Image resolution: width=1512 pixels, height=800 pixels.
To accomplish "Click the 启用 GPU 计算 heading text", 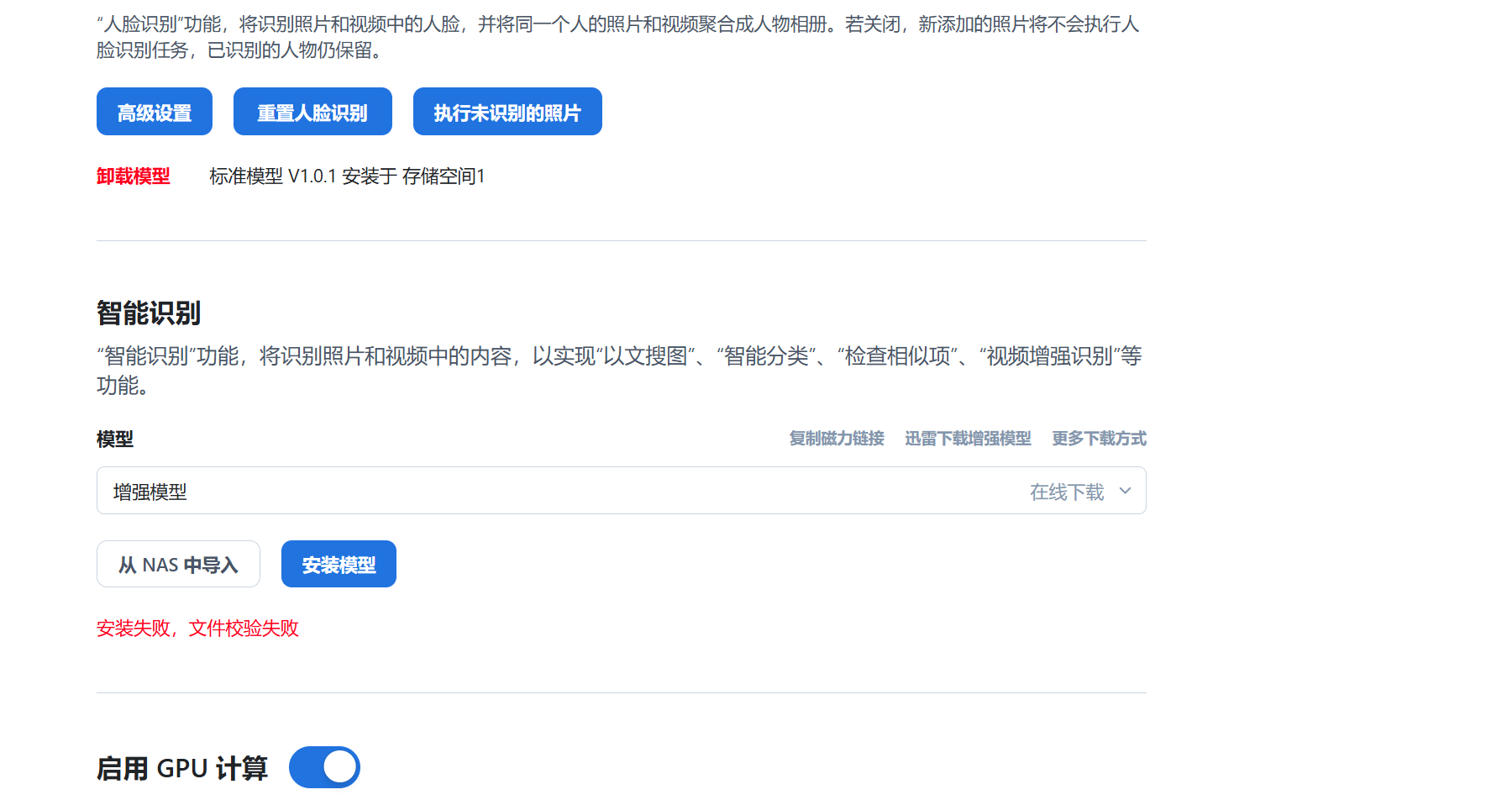I will [182, 768].
